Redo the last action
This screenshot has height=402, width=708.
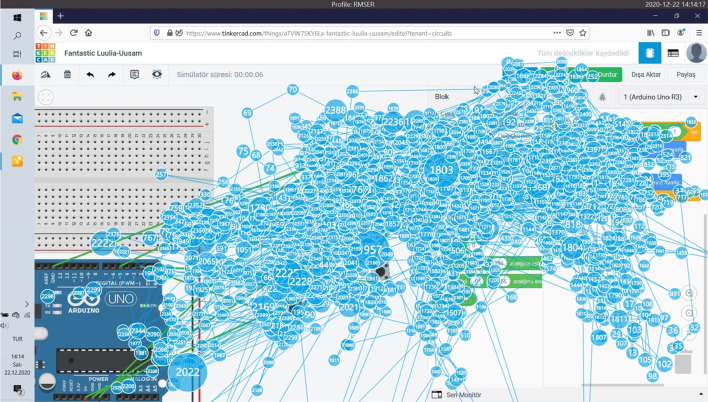112,74
